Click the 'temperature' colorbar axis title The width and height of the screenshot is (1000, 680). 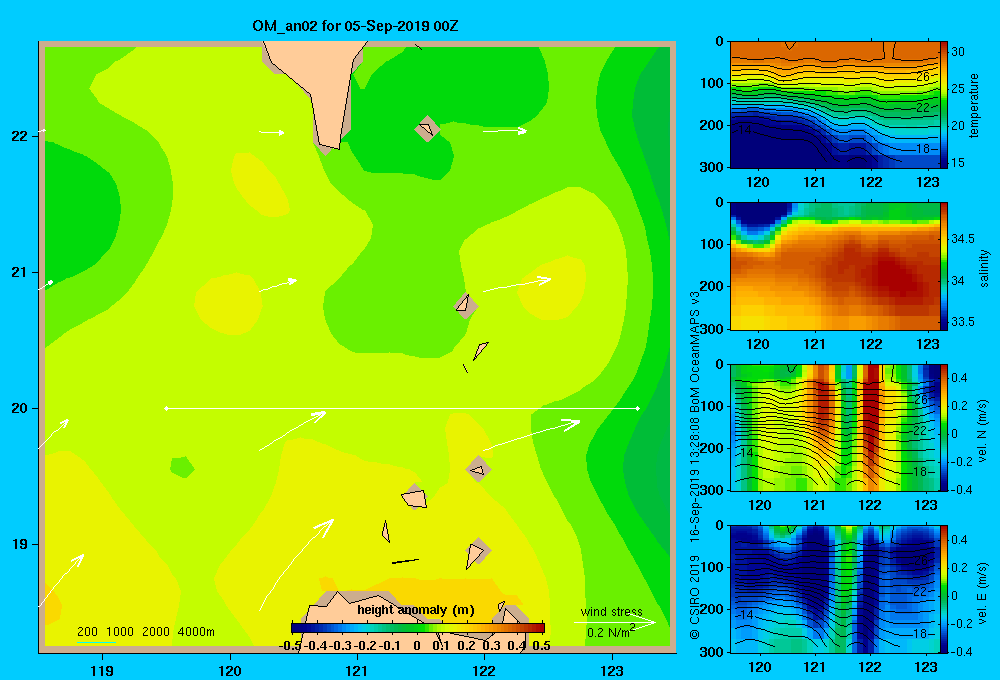[x=974, y=105]
